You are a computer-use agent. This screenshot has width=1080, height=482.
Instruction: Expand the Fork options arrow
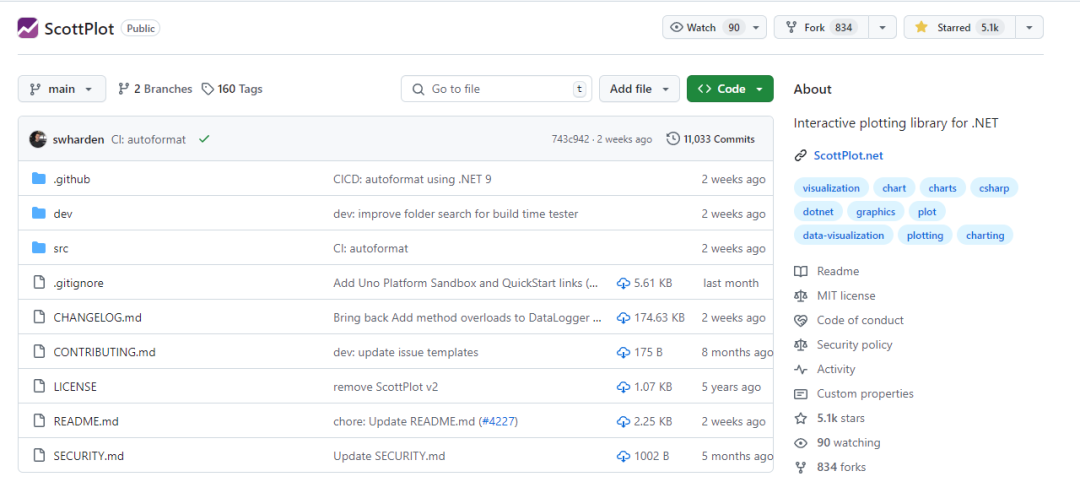(x=882, y=28)
